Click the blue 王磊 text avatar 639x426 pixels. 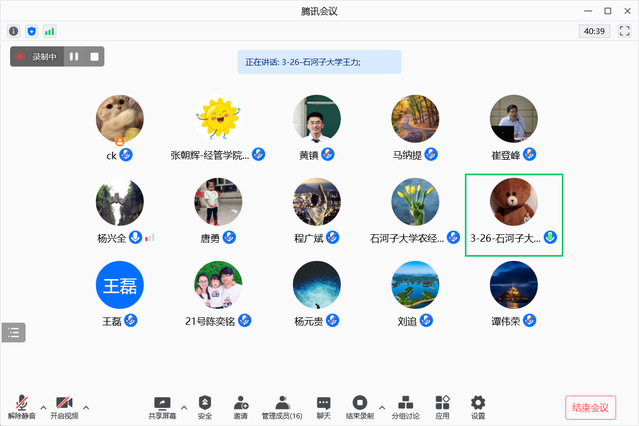120,285
